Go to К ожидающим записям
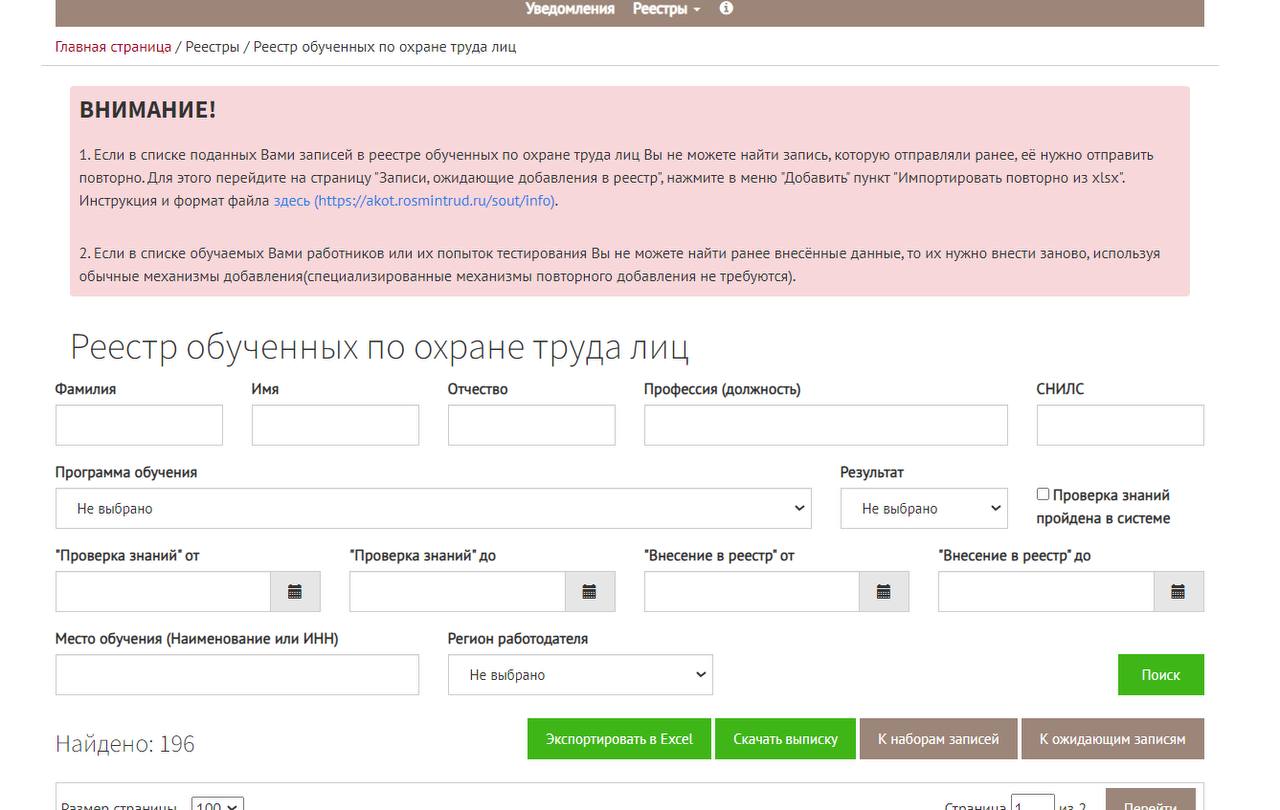 [1112, 739]
